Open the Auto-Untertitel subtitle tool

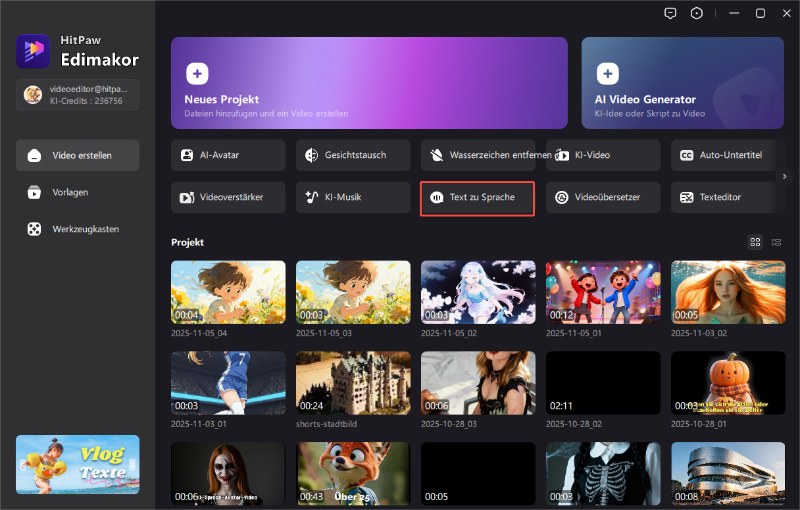[x=727, y=155]
